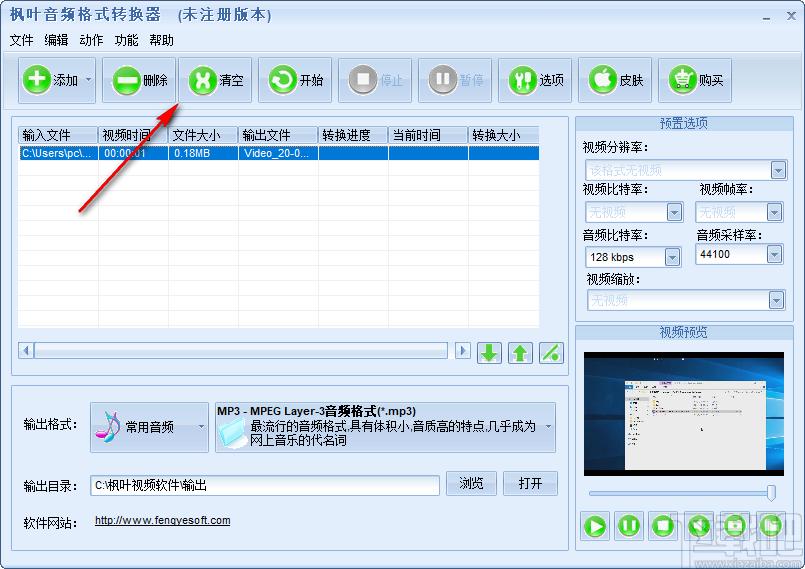This screenshot has height=569, width=805.
Task: Mute the preview with speaker icon
Action: (x=699, y=526)
